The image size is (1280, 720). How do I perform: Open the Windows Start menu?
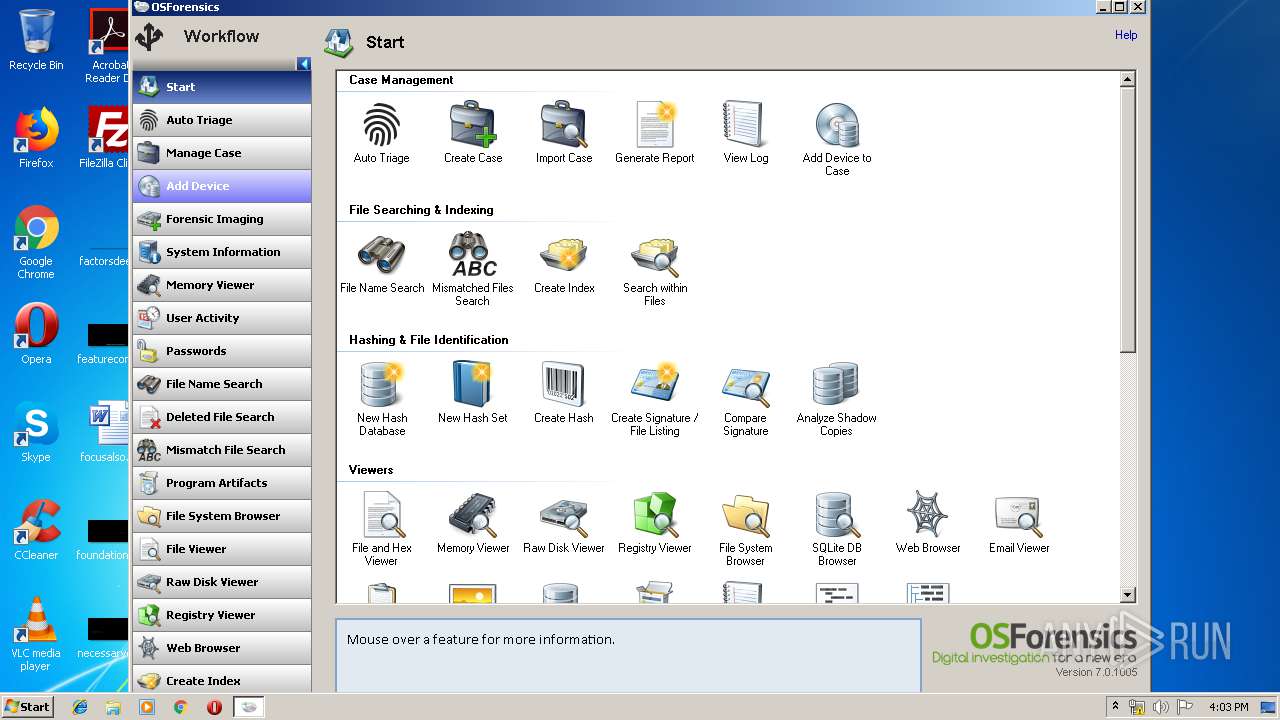point(28,707)
